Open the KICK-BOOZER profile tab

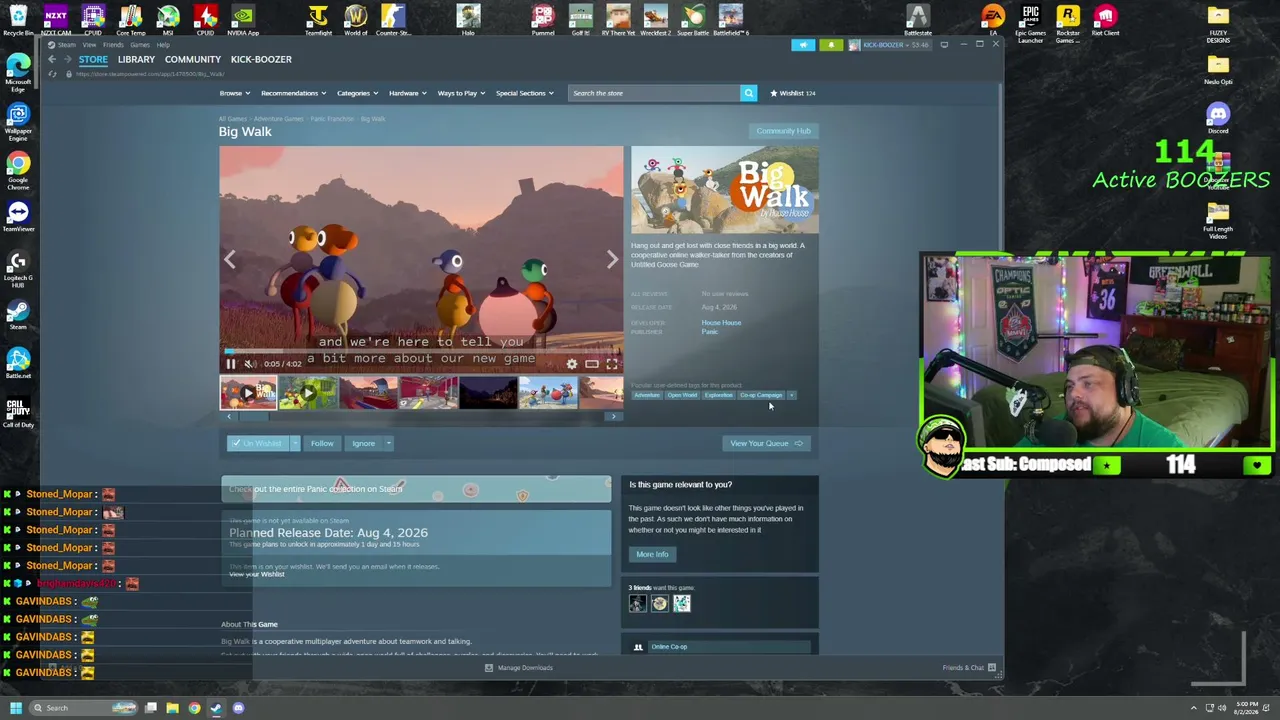261,59
